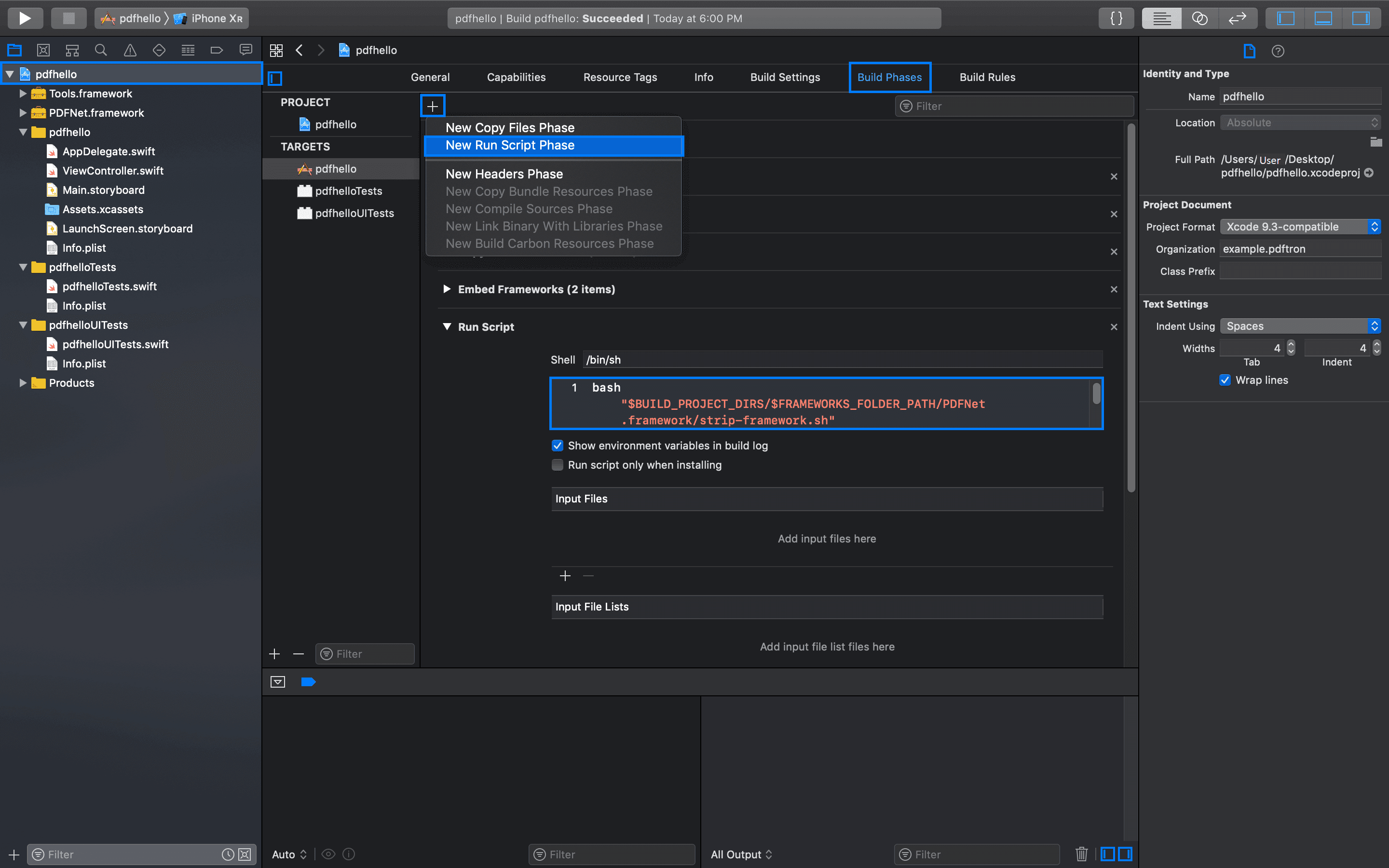Image resolution: width=1389 pixels, height=868 pixels.
Task: Open the Find navigator magnifier icon
Action: 101,51
